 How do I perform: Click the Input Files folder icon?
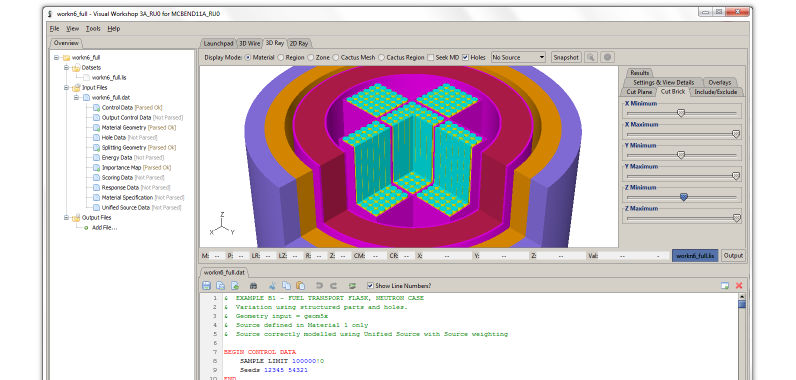coord(76,88)
